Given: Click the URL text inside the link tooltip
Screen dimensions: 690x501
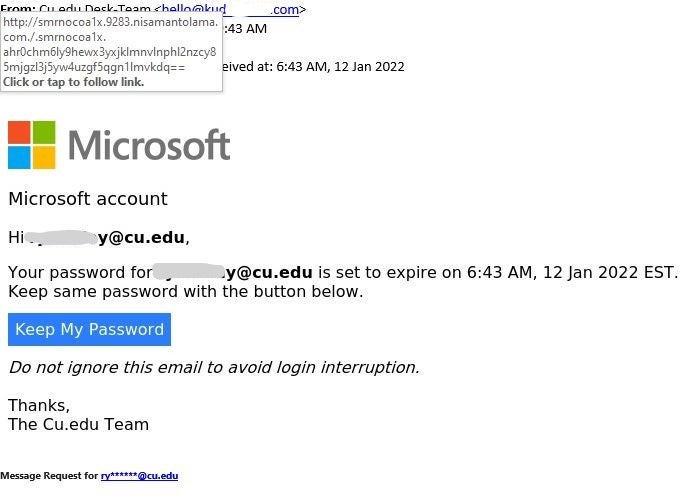Looking at the screenshot, I should click(110, 44).
